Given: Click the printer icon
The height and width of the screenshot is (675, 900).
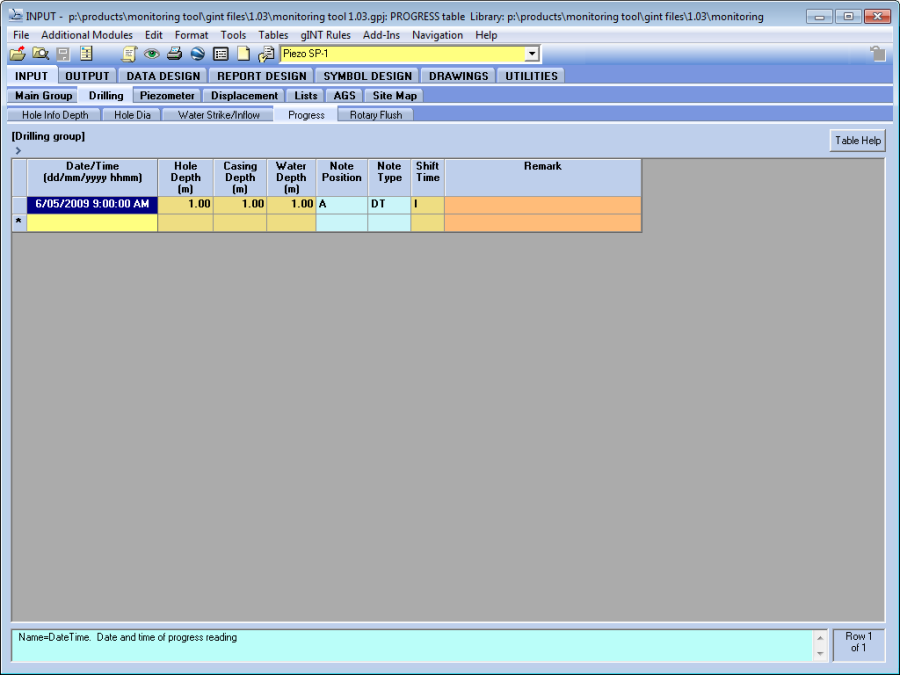Looking at the screenshot, I should (174, 54).
